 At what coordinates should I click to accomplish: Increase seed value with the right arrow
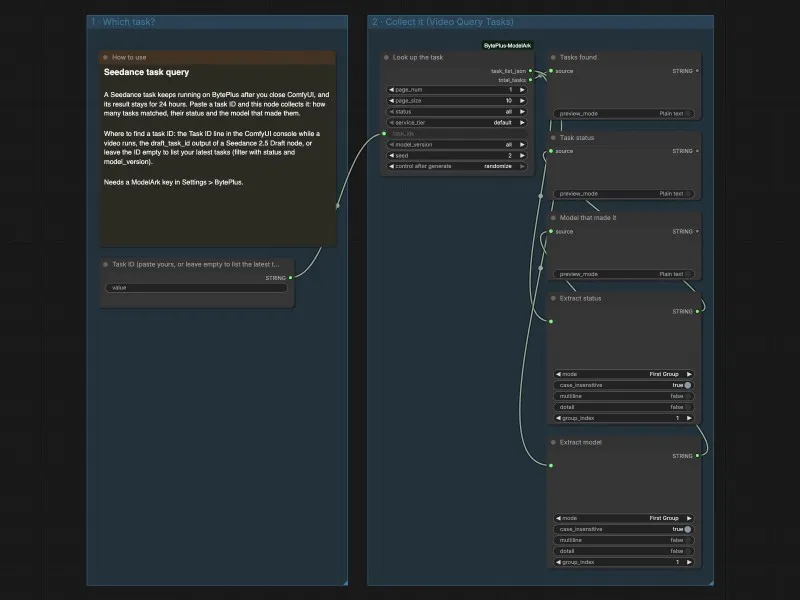pos(522,156)
